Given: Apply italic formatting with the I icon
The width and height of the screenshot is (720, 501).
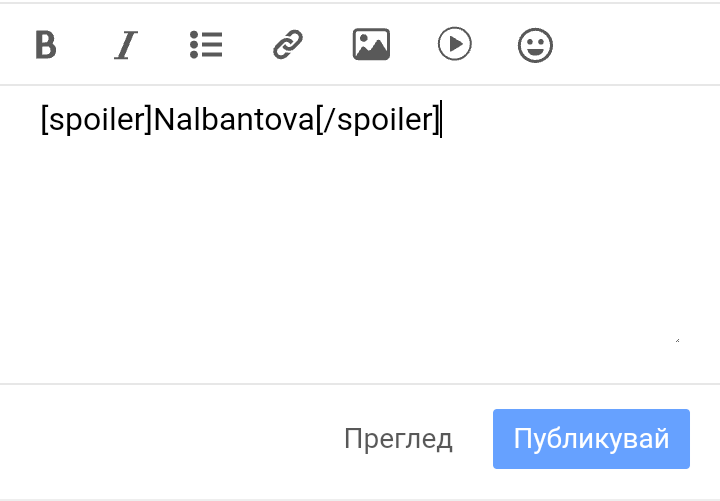Looking at the screenshot, I should click(x=126, y=45).
